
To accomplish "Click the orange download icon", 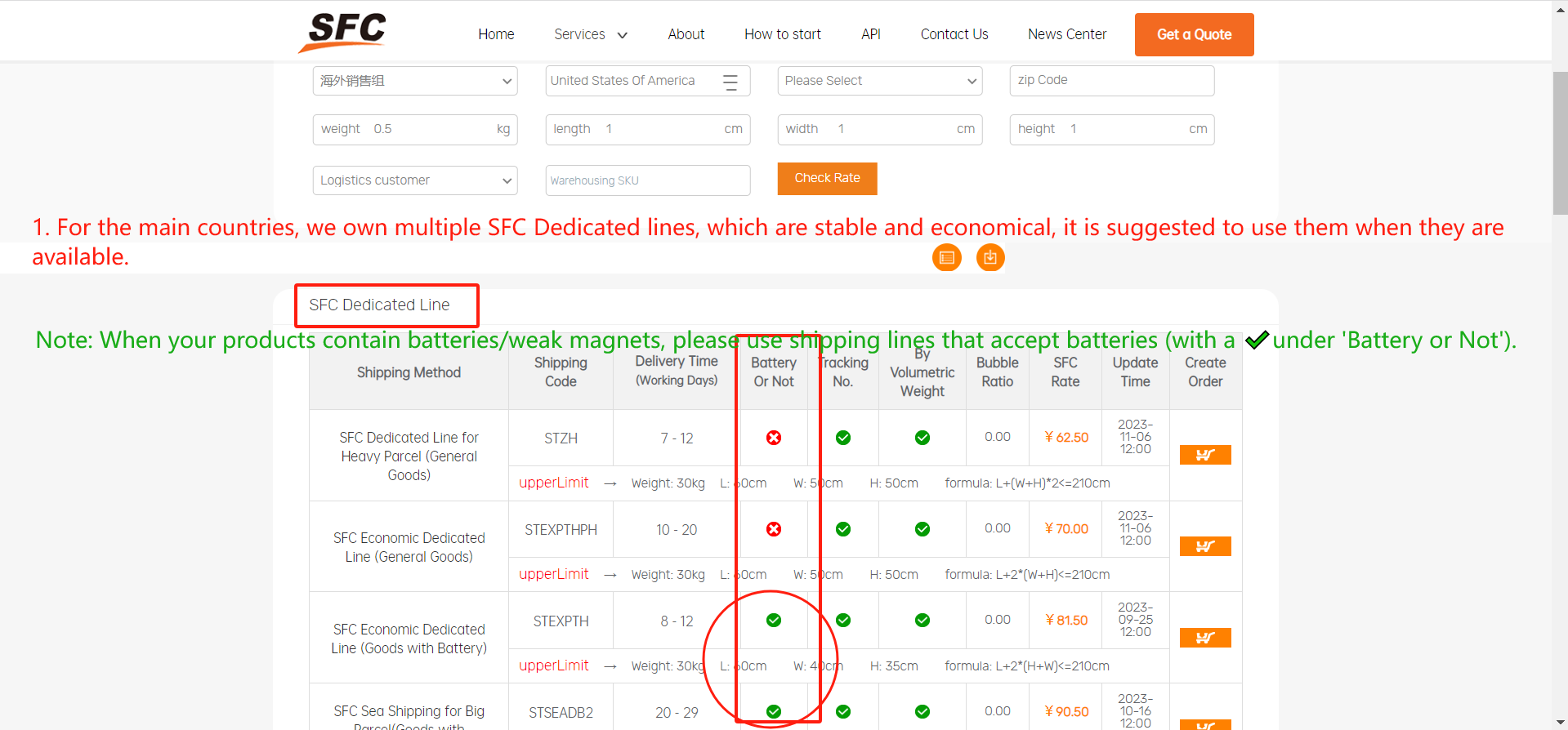I will pos(990,257).
